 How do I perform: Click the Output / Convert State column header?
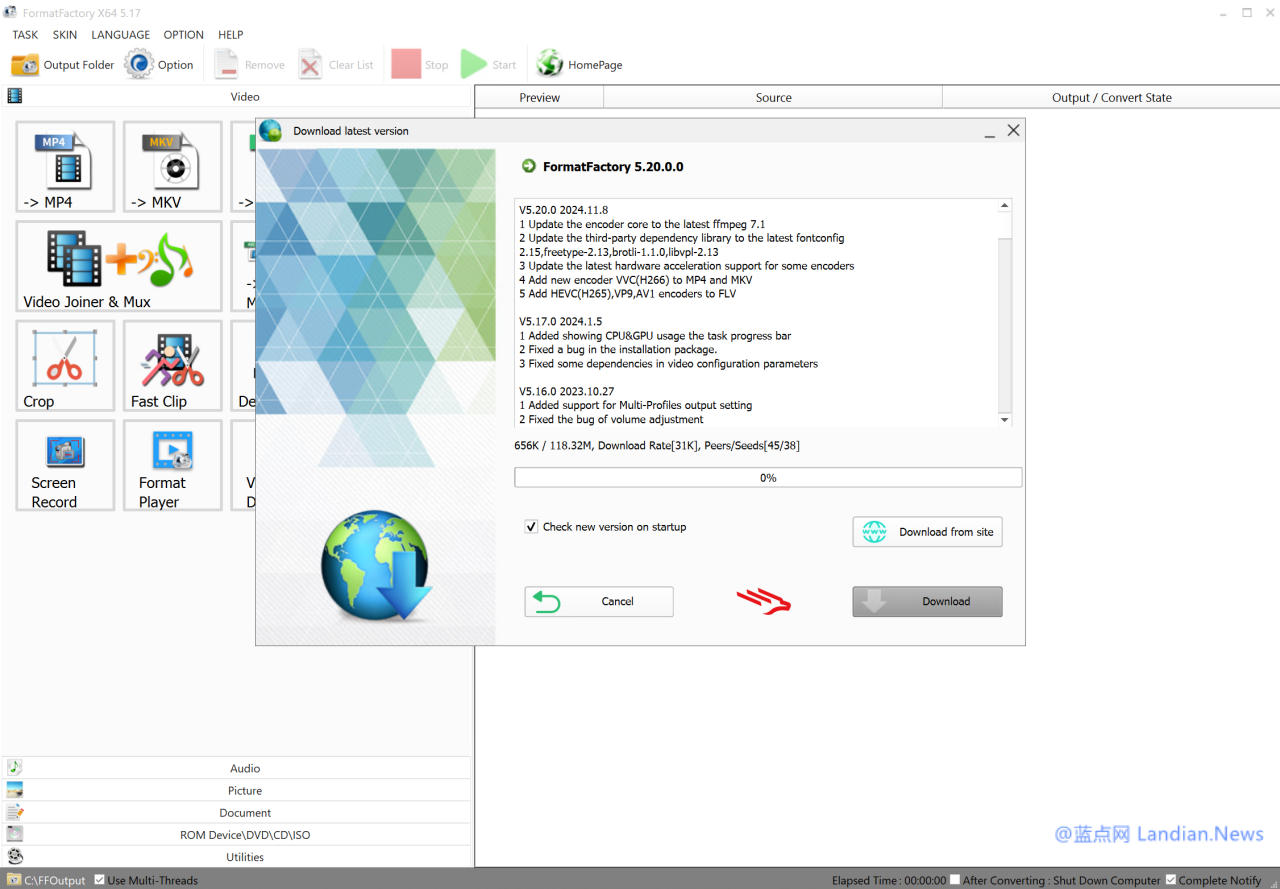click(1111, 97)
